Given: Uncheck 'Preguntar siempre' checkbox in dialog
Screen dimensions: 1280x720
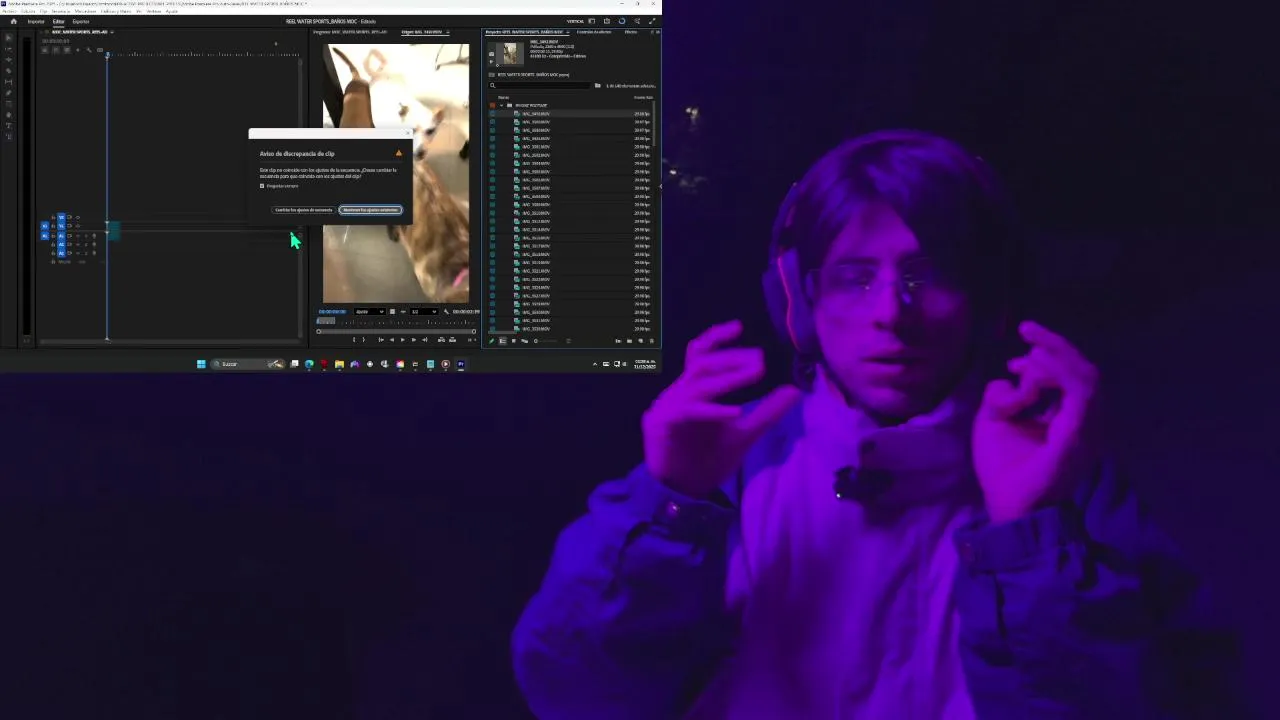Looking at the screenshot, I should pyautogui.click(x=262, y=185).
